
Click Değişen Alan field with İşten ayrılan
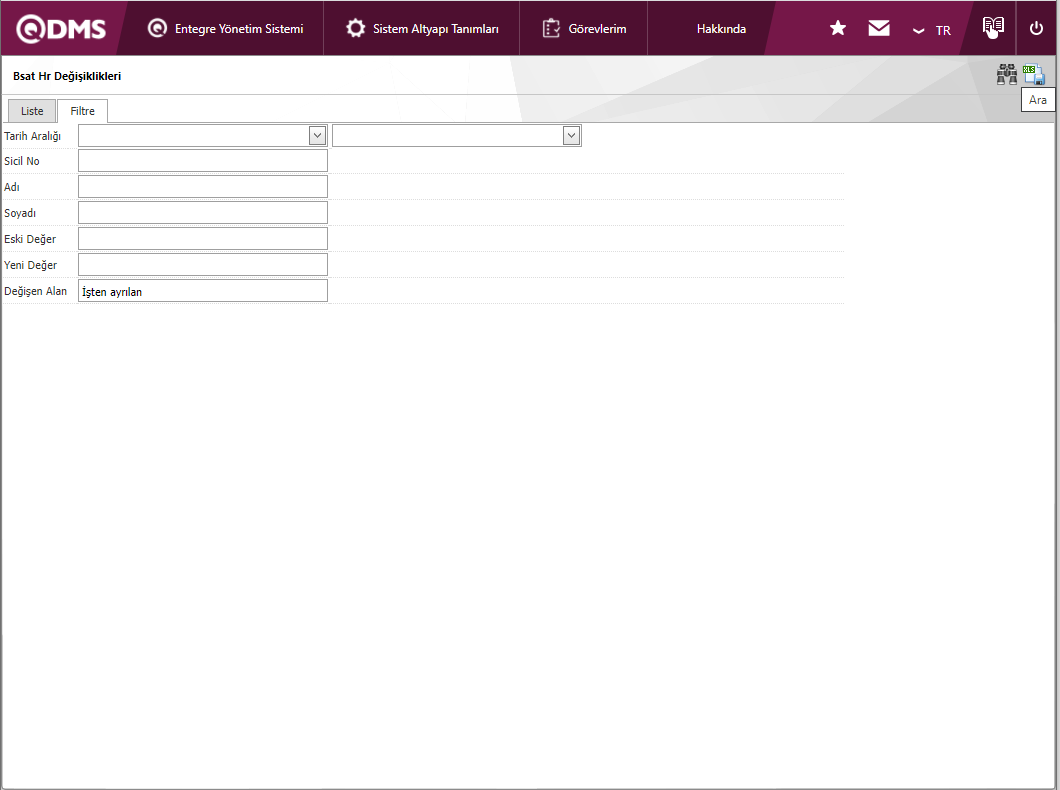(x=203, y=291)
